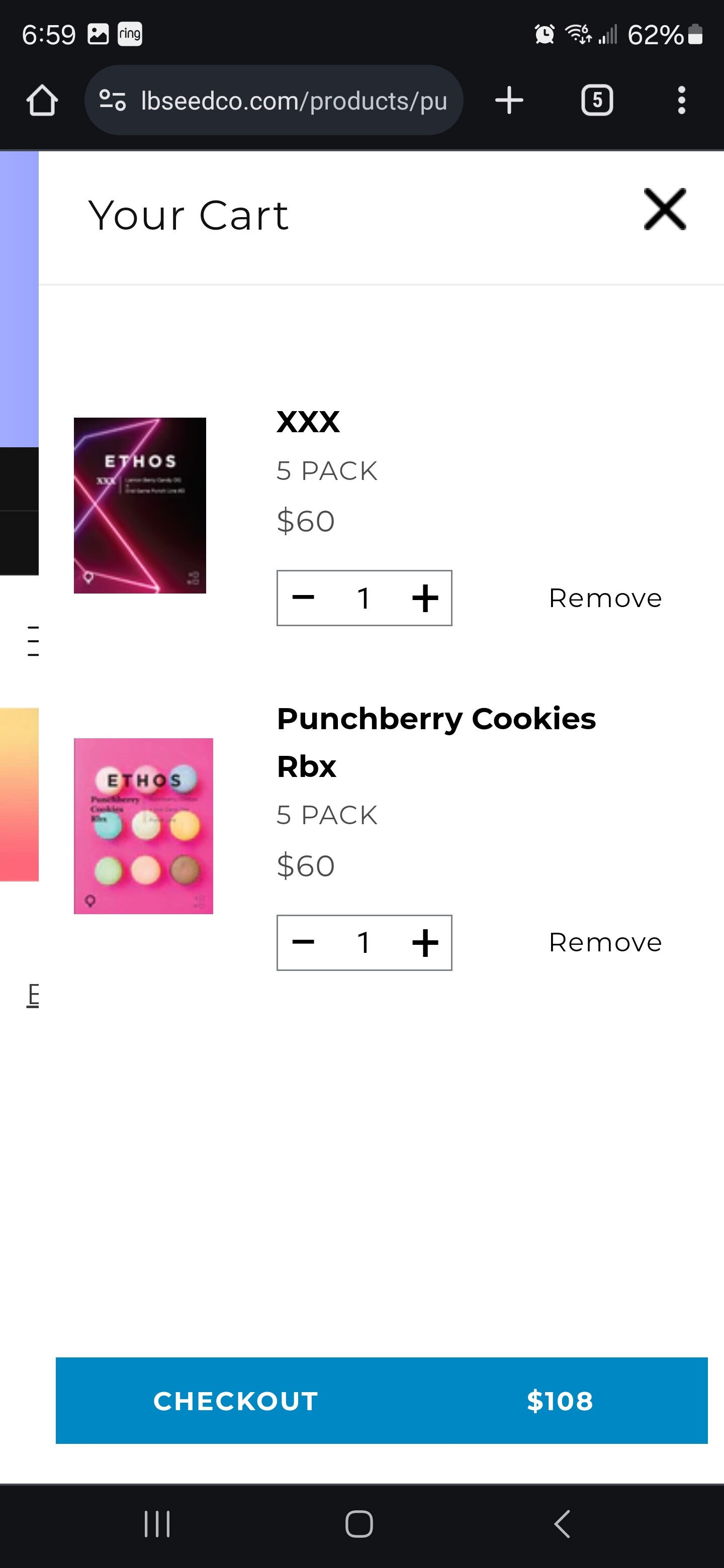Viewport: 724px width, 1568px height.
Task: Remove Punchberry Cookies Rbx from cart
Action: pyautogui.click(x=605, y=942)
